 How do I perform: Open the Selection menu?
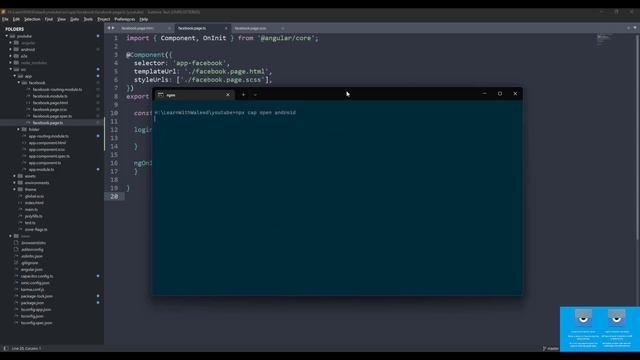pos(32,19)
